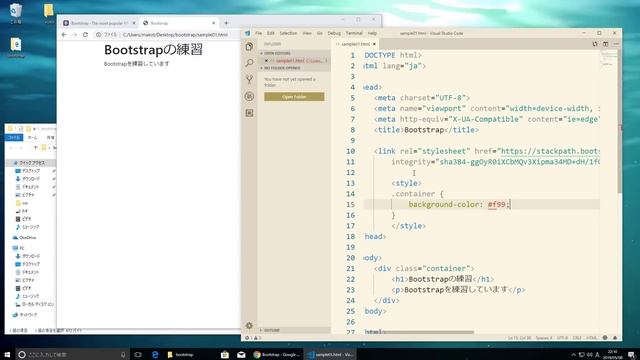This screenshot has width=640, height=360.
Task: Open the Debug menu in VS Code
Action: 334,33
